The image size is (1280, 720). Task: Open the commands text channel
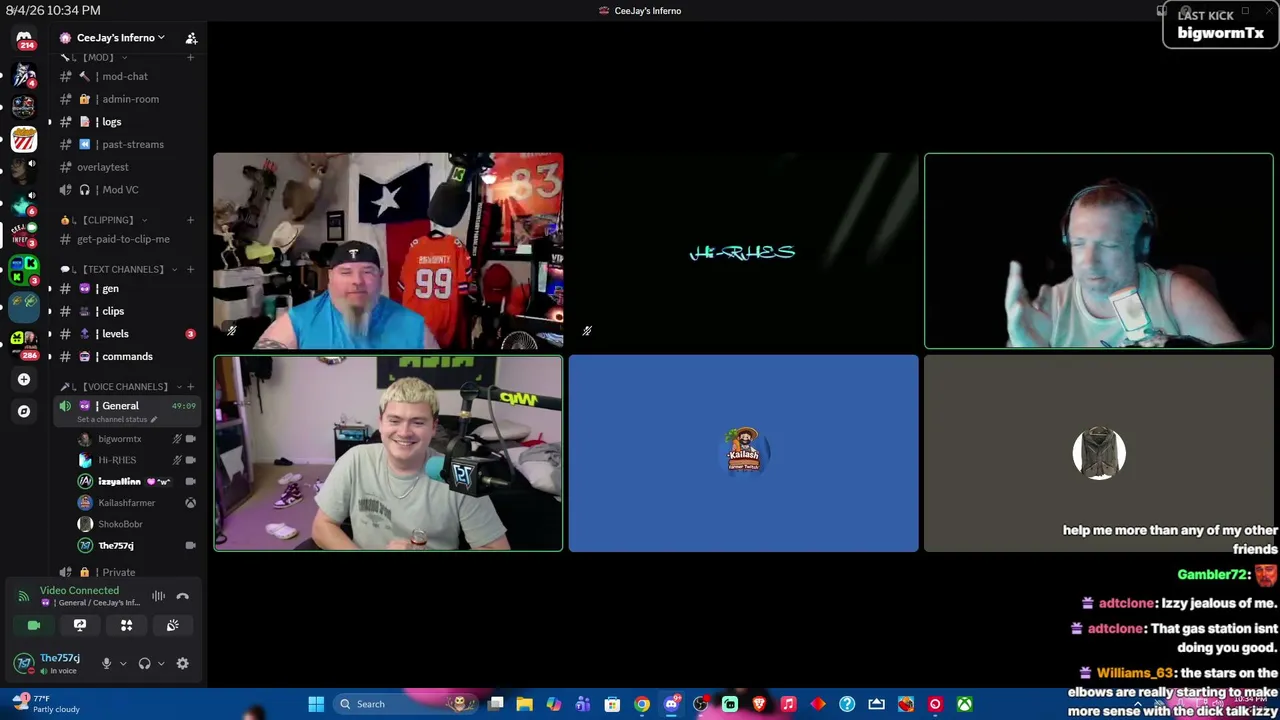[x=127, y=356]
